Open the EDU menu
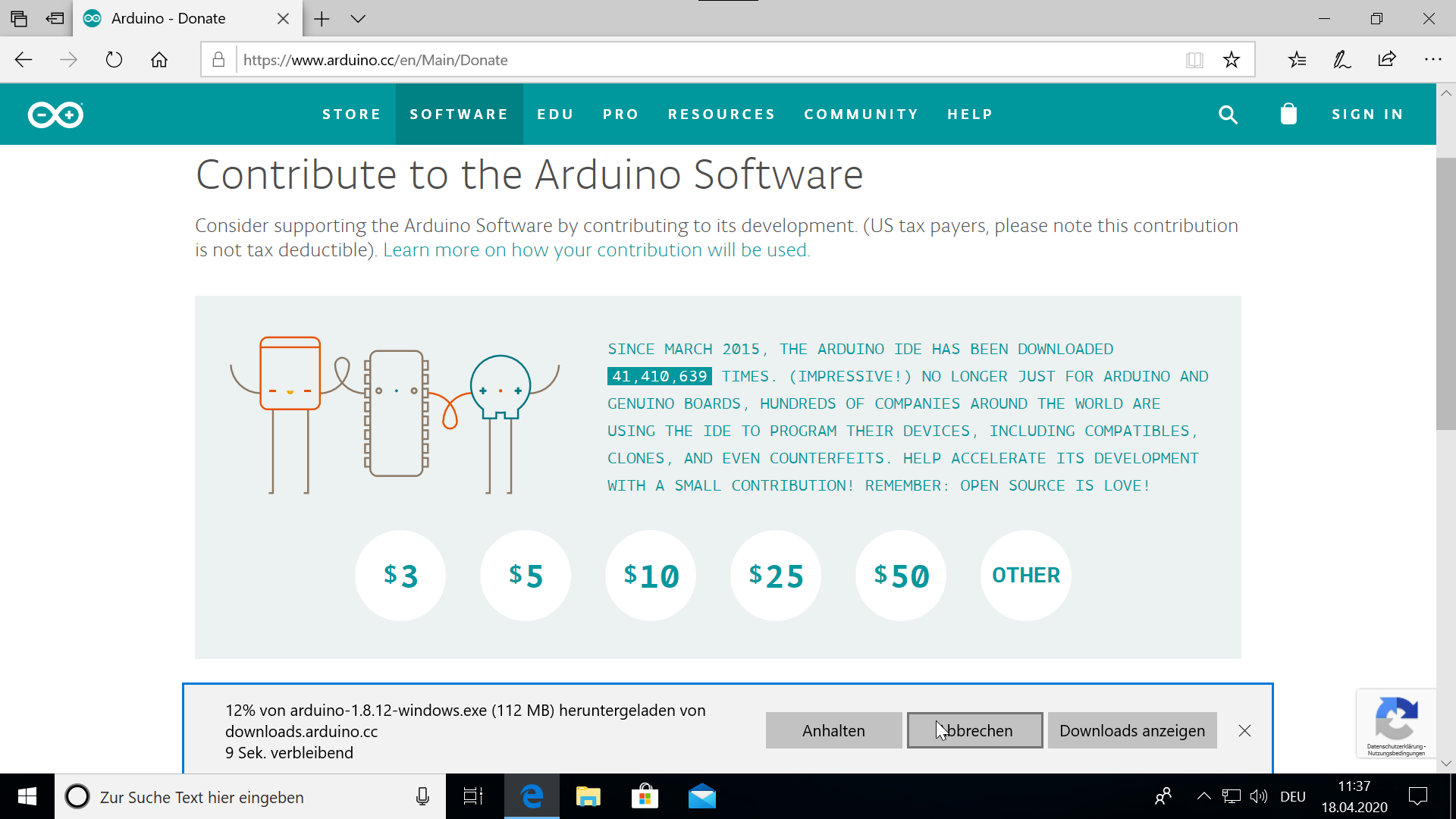The width and height of the screenshot is (1456, 819). [556, 115]
